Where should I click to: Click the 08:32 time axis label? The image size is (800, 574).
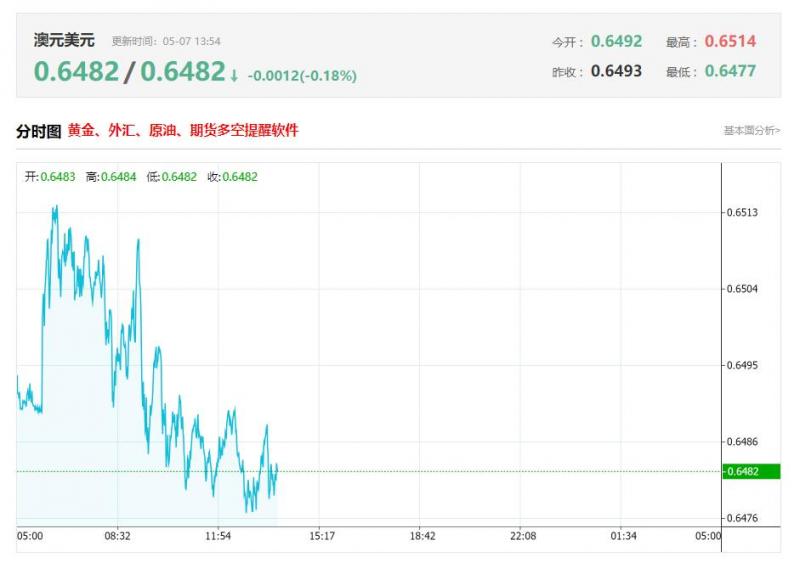(x=117, y=536)
